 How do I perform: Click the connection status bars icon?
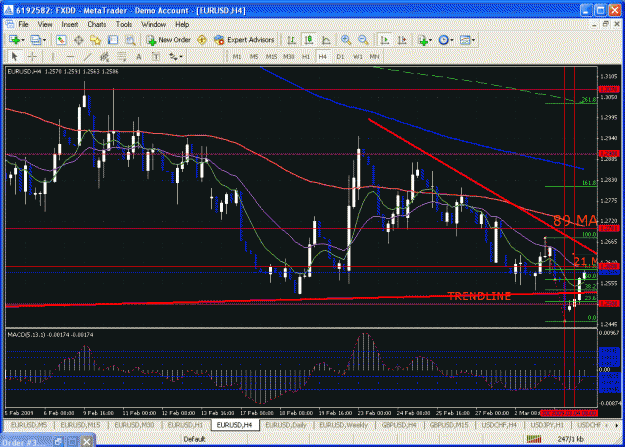(x=534, y=439)
